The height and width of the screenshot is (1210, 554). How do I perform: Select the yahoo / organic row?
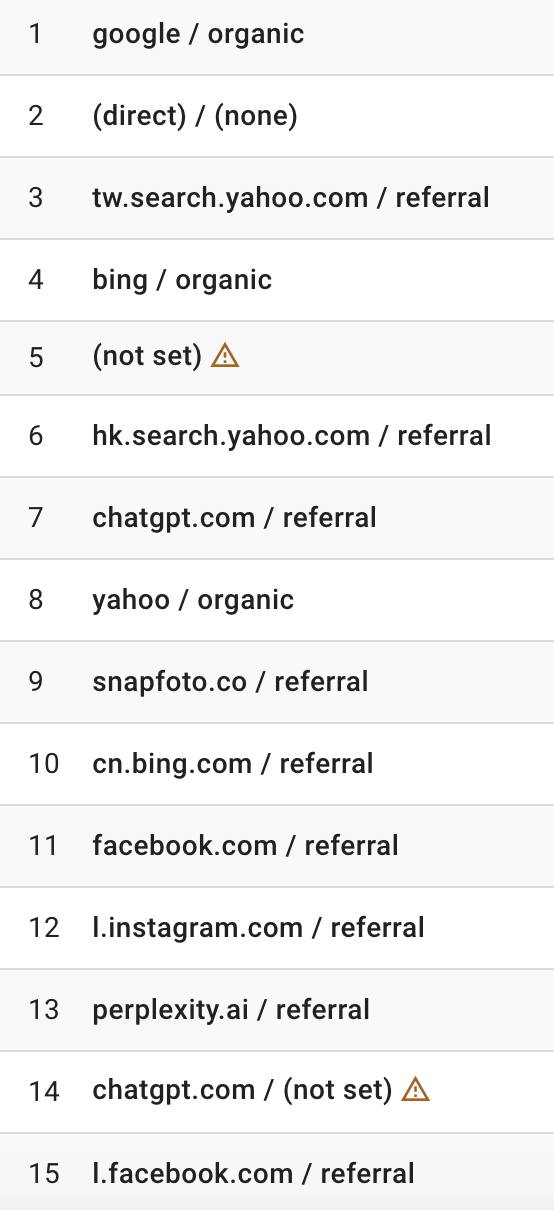click(277, 600)
